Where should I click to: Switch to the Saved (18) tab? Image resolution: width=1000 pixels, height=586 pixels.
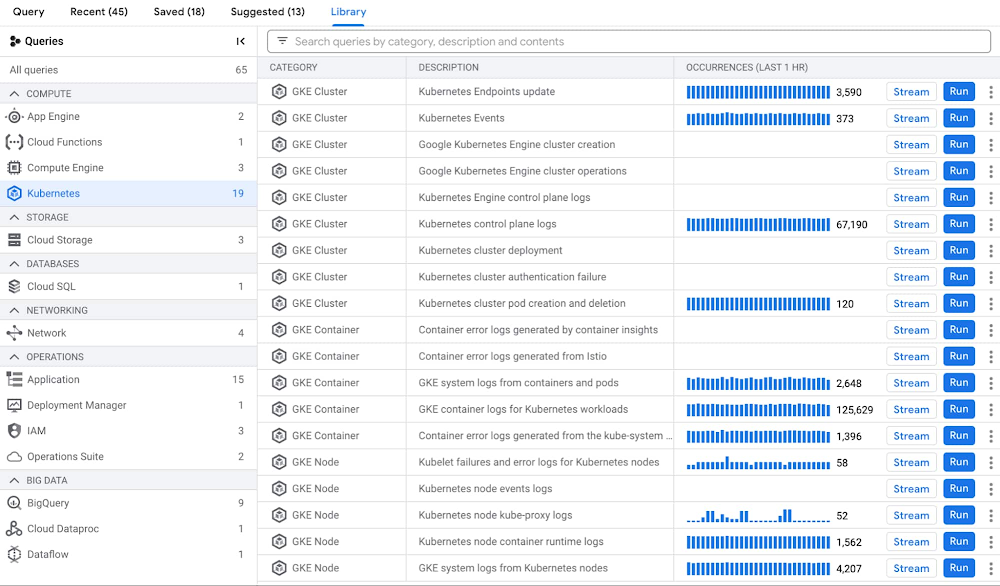click(x=178, y=12)
